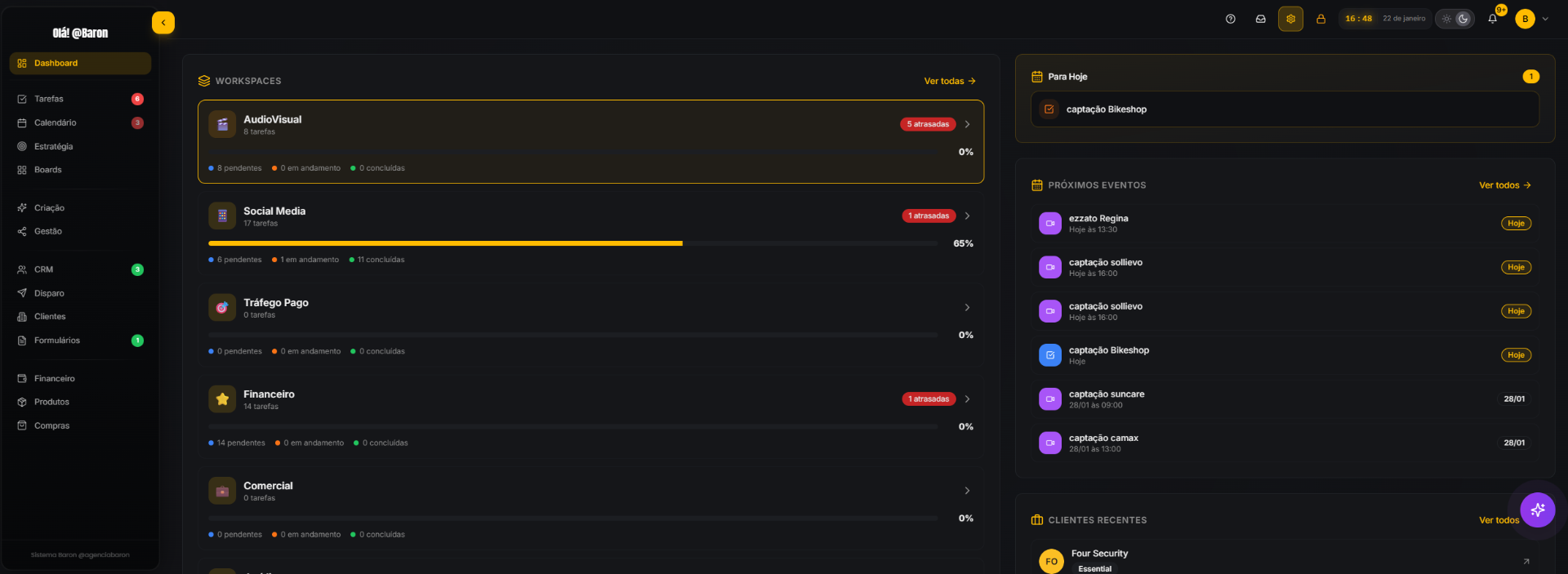The width and height of the screenshot is (1568, 574).
Task: Open the ezzato Regina event entry
Action: point(1285,224)
